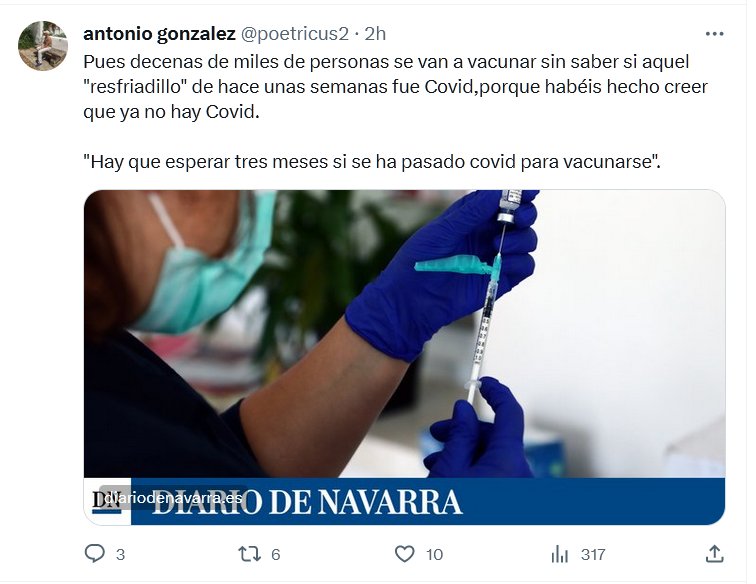Click the reply speech bubble icon
Screen dimensions: 756x584
pos(94,554)
